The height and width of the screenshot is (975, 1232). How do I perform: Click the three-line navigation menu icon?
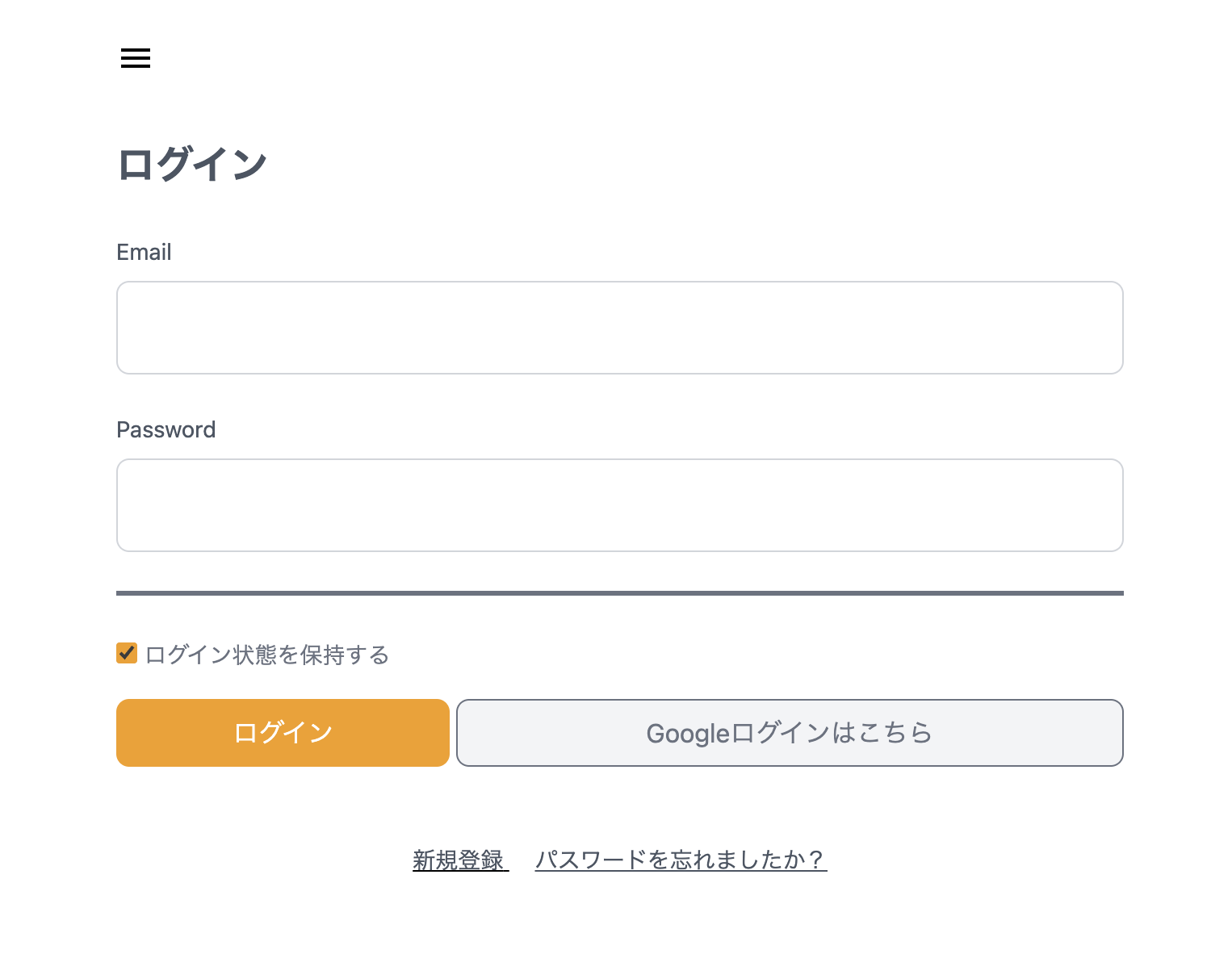pos(136,58)
